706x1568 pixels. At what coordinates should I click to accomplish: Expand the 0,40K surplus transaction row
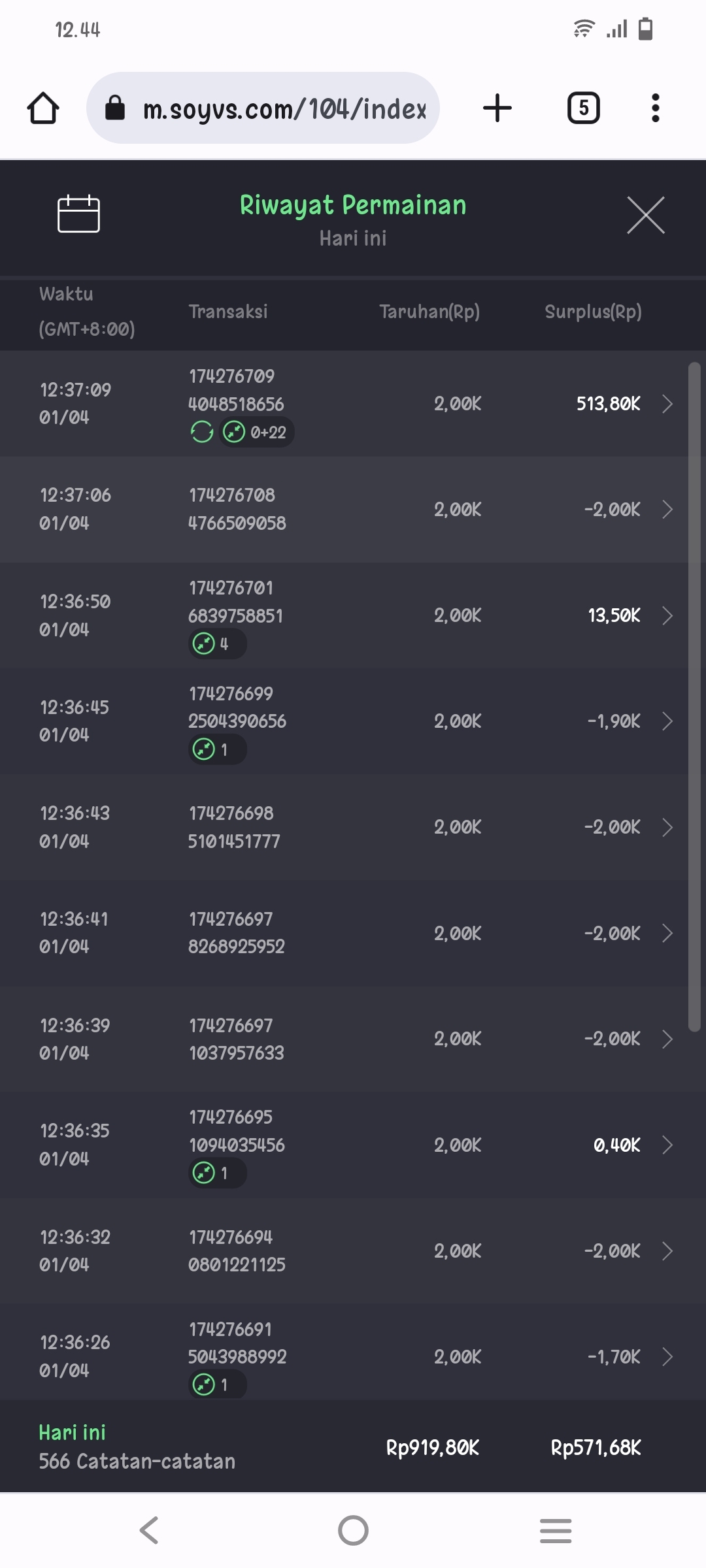[x=667, y=1145]
